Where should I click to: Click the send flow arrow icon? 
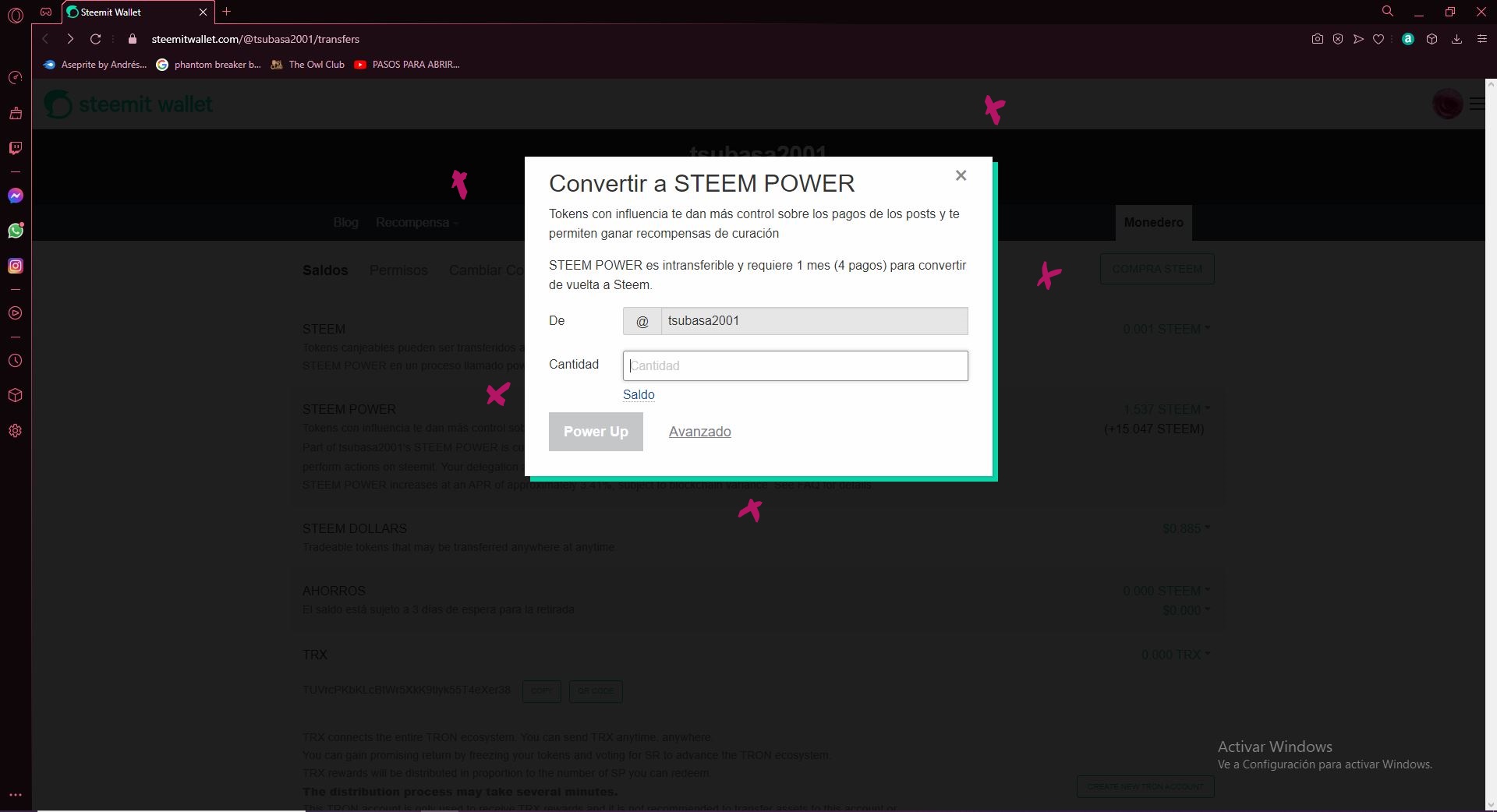point(1358,39)
